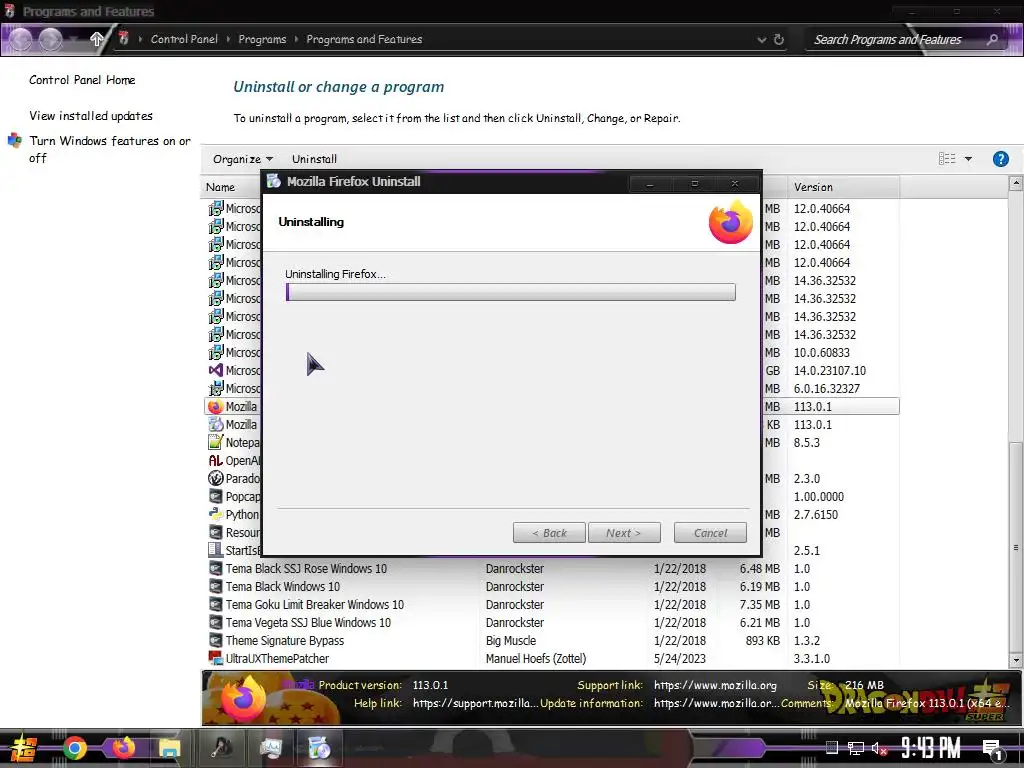Click Back button in uninstall dialog

[x=549, y=533]
